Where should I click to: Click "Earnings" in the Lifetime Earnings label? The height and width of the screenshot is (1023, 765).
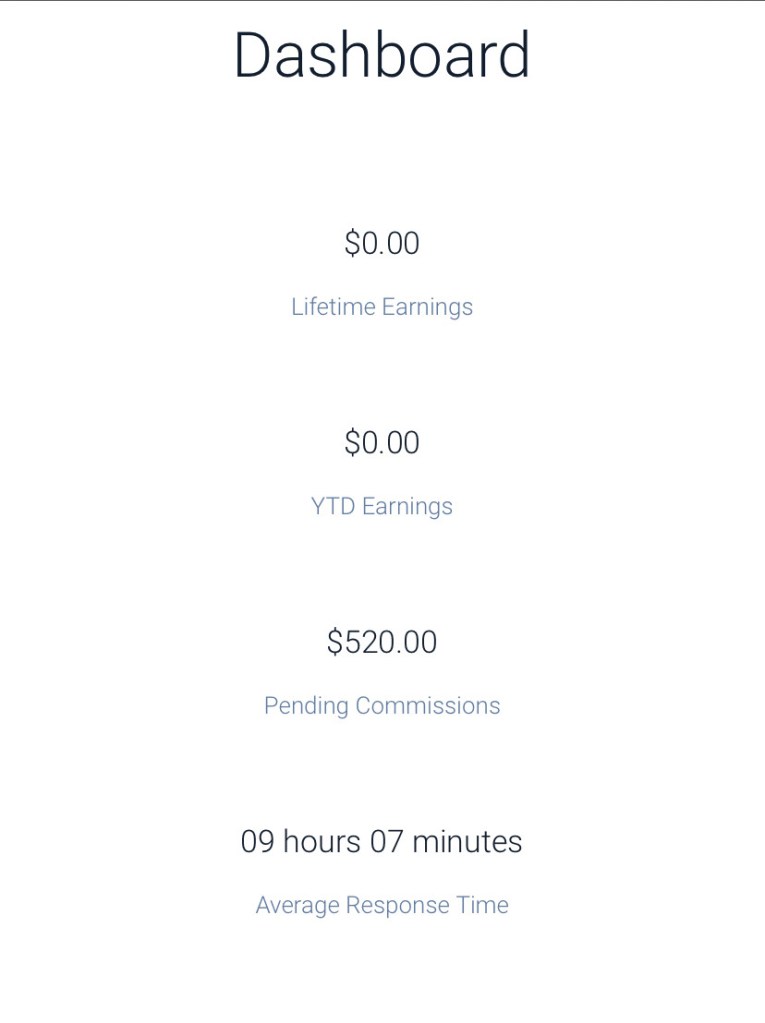[427, 306]
